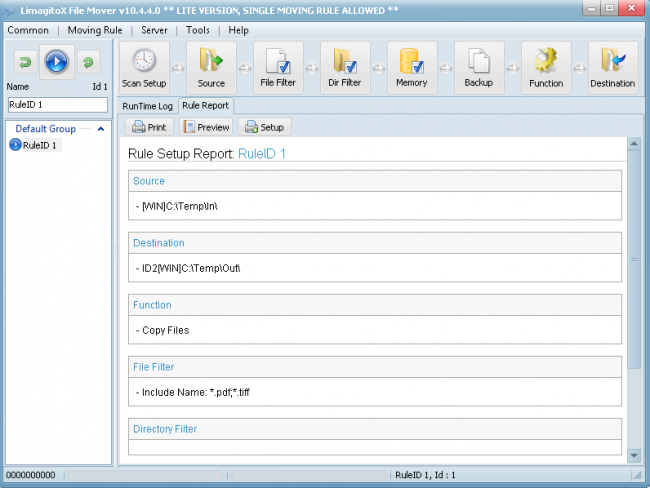Viewport: 650px width, 488px height.
Task: Open the Memory database settings
Action: [x=412, y=67]
